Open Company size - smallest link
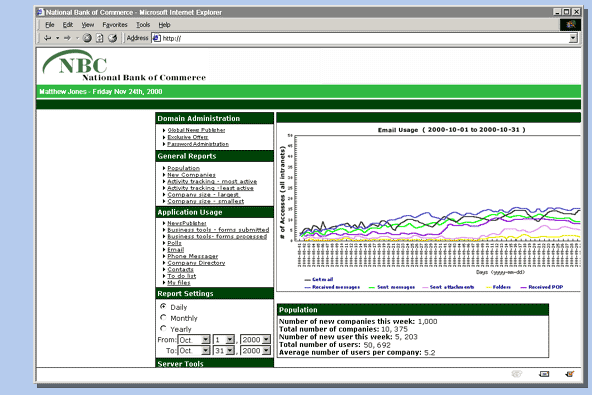 tap(206, 201)
